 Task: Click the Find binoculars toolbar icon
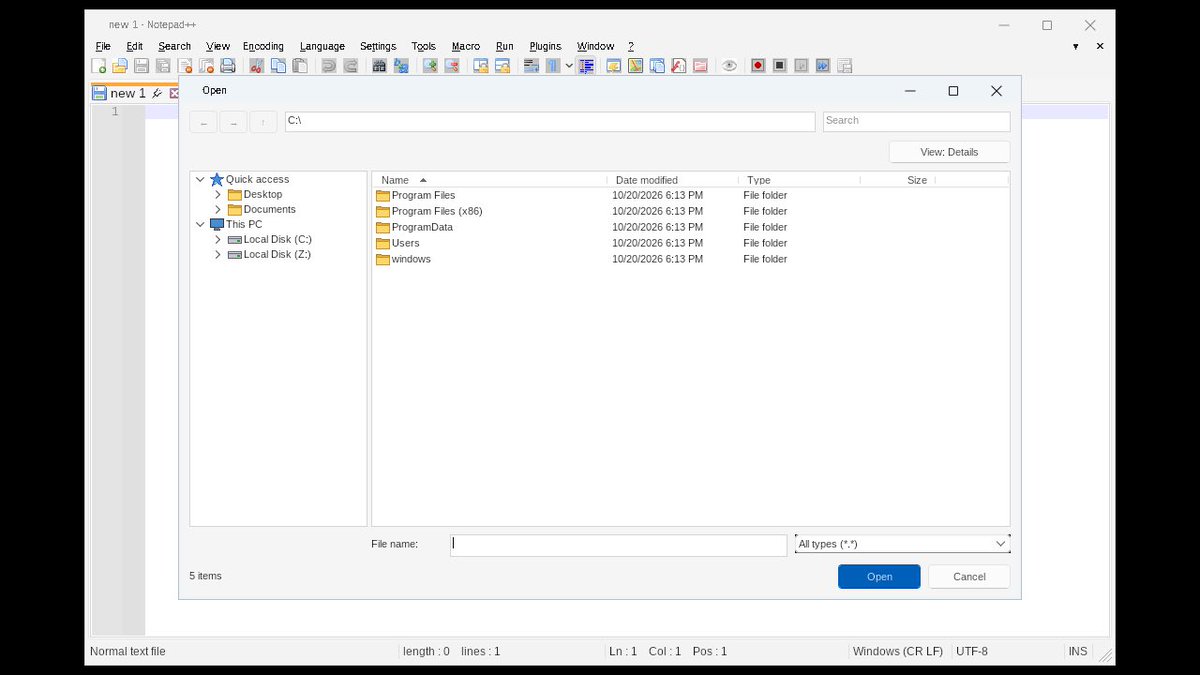click(x=379, y=66)
